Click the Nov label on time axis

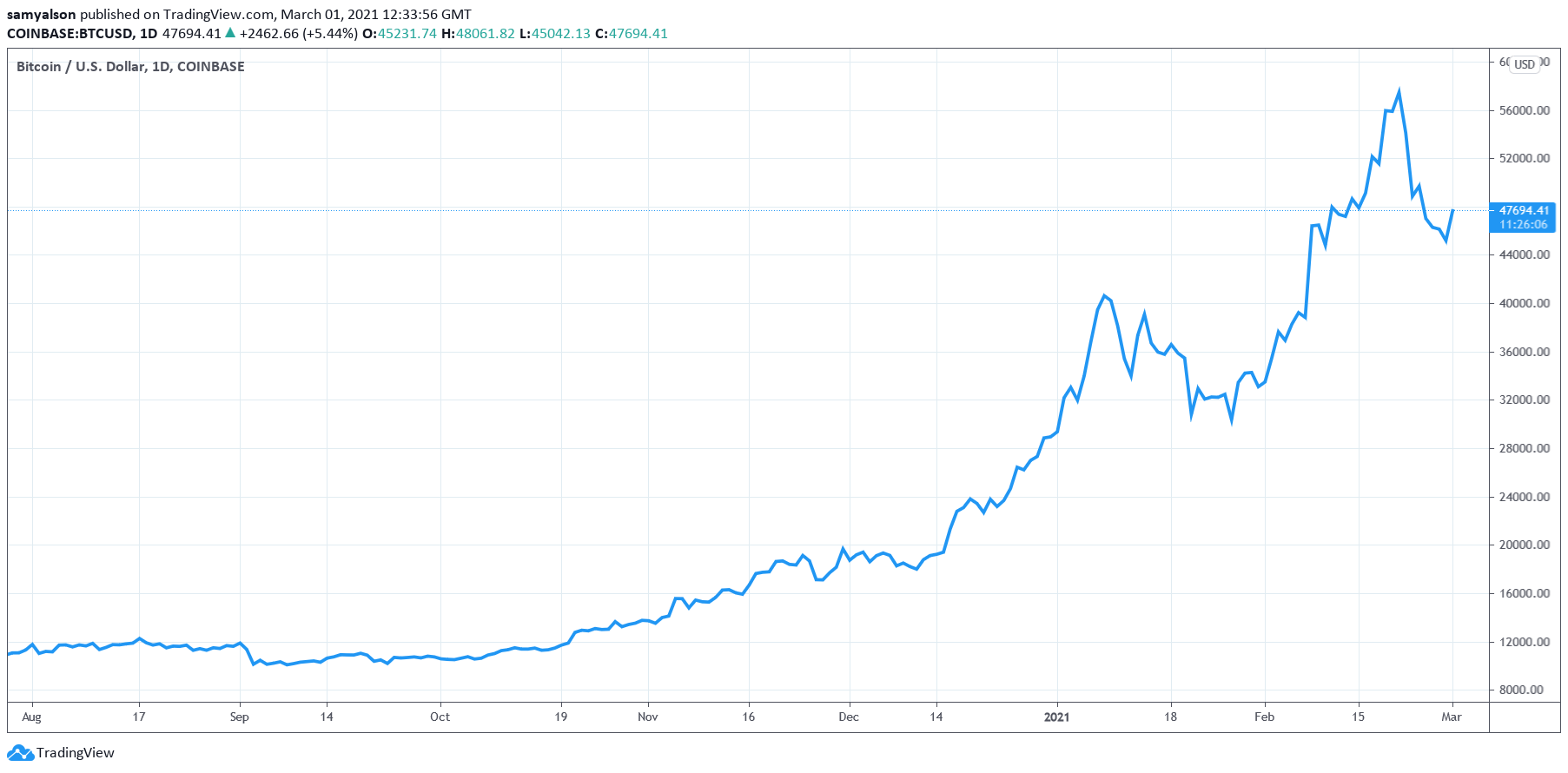pyautogui.click(x=647, y=717)
